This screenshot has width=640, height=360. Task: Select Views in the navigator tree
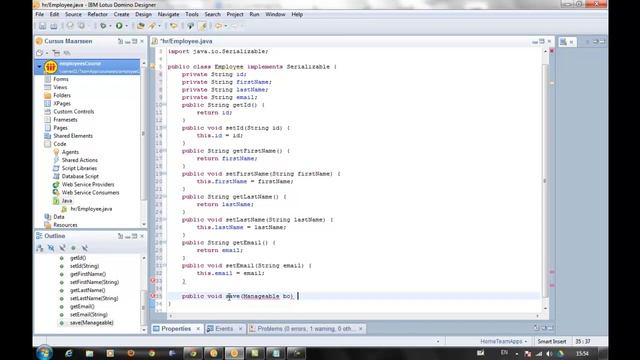point(60,87)
